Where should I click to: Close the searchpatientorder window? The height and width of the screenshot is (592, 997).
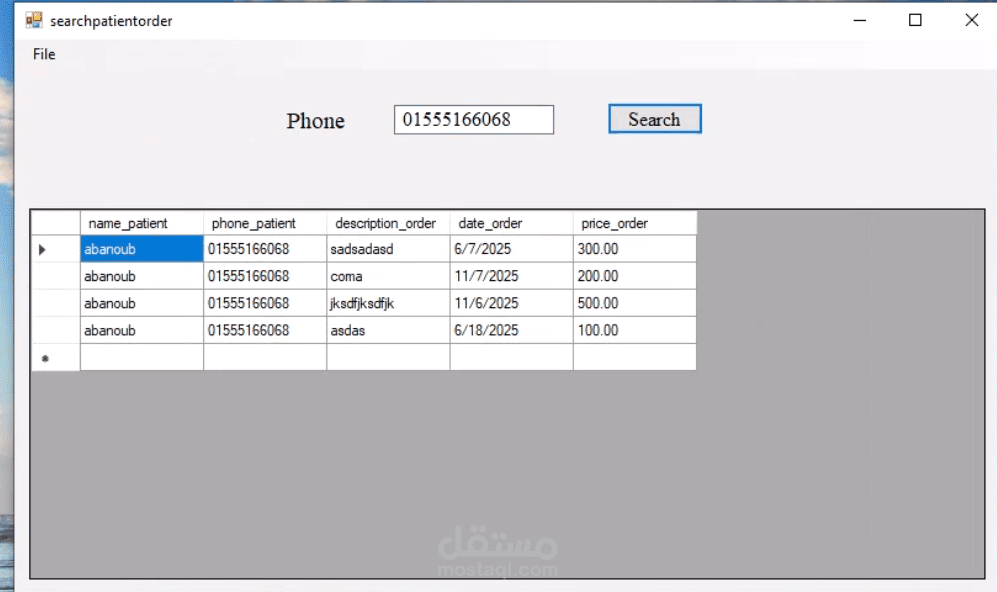[x=971, y=20]
